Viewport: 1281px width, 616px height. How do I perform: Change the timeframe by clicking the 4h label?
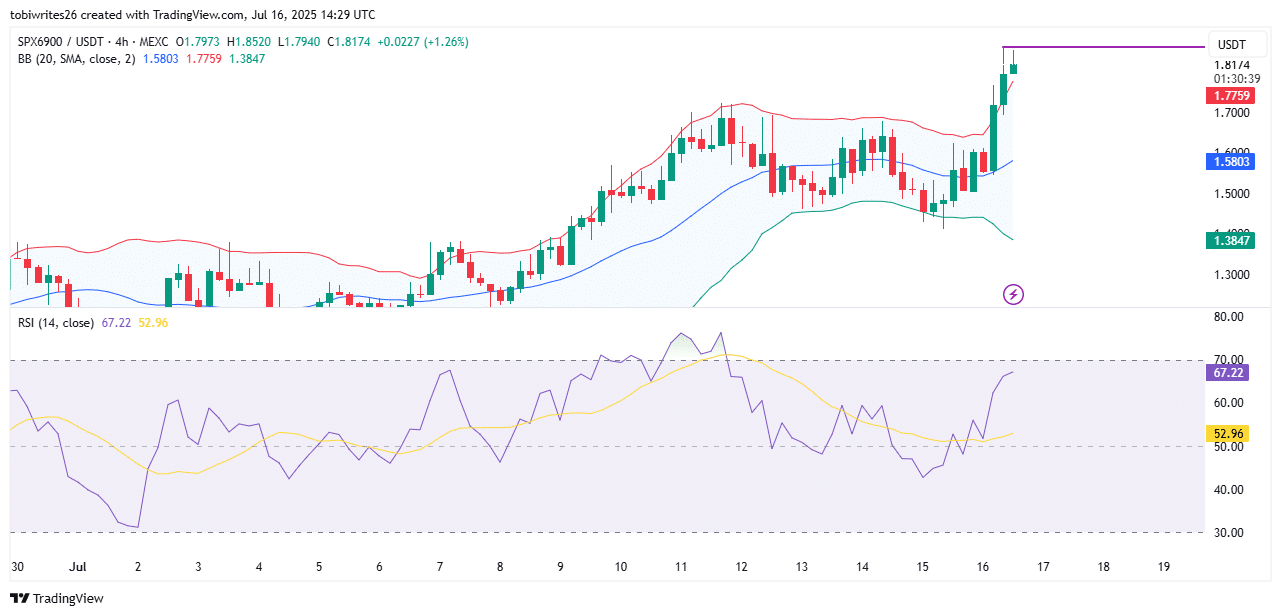point(124,45)
